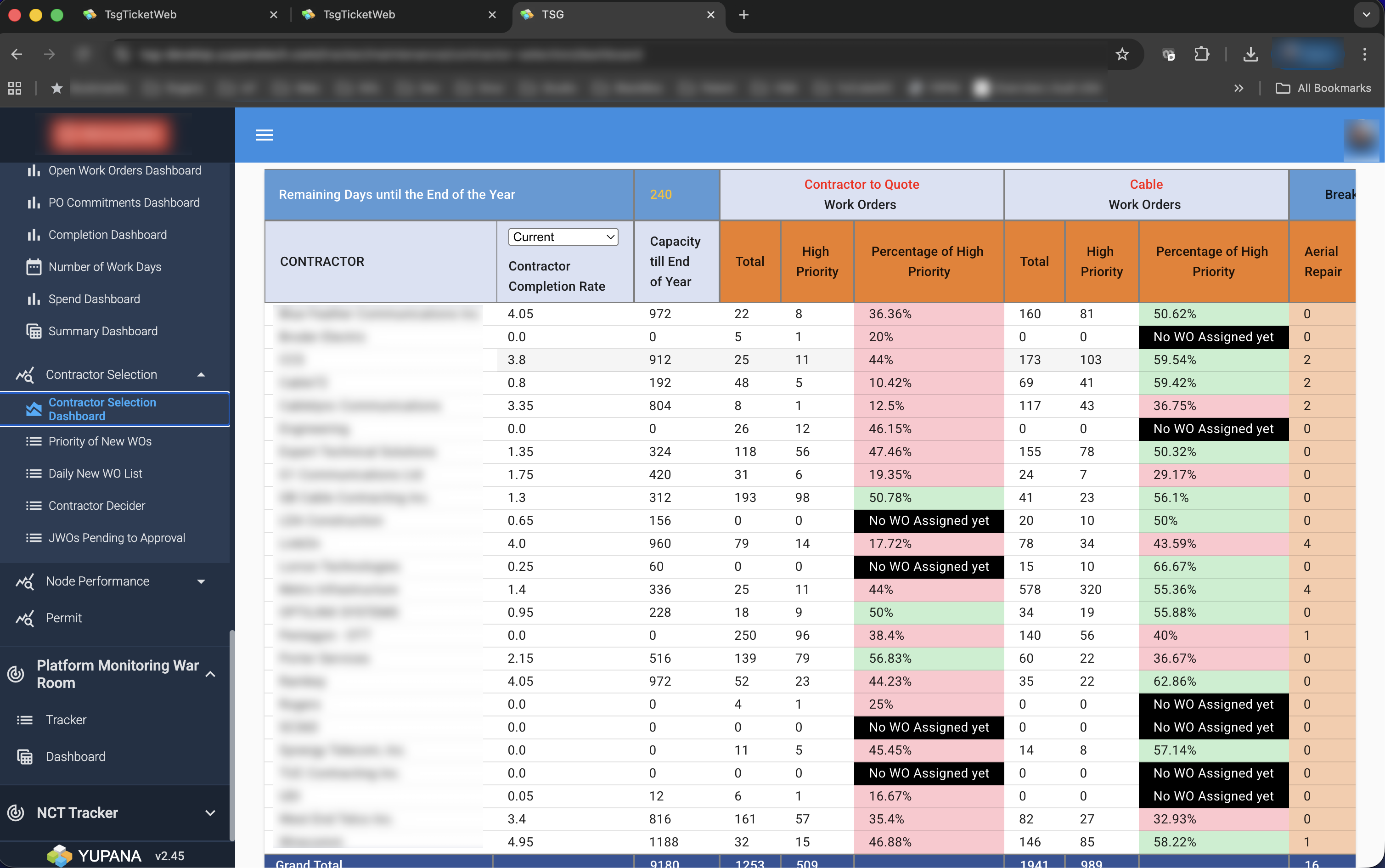Collapse the Contractor Selection section
This screenshot has height=868, width=1385.
point(201,375)
